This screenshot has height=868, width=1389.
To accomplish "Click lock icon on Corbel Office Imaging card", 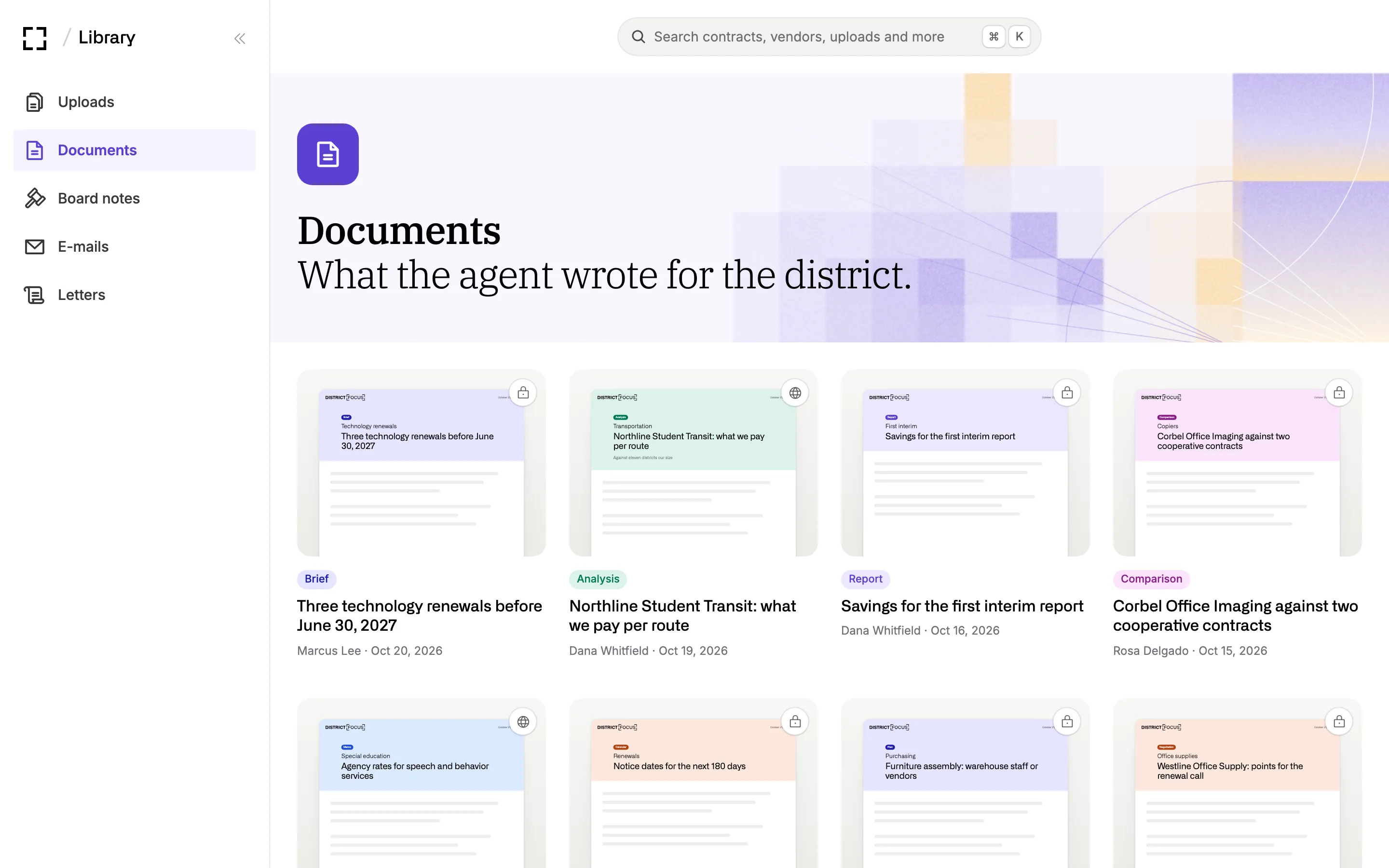I will click(1339, 393).
